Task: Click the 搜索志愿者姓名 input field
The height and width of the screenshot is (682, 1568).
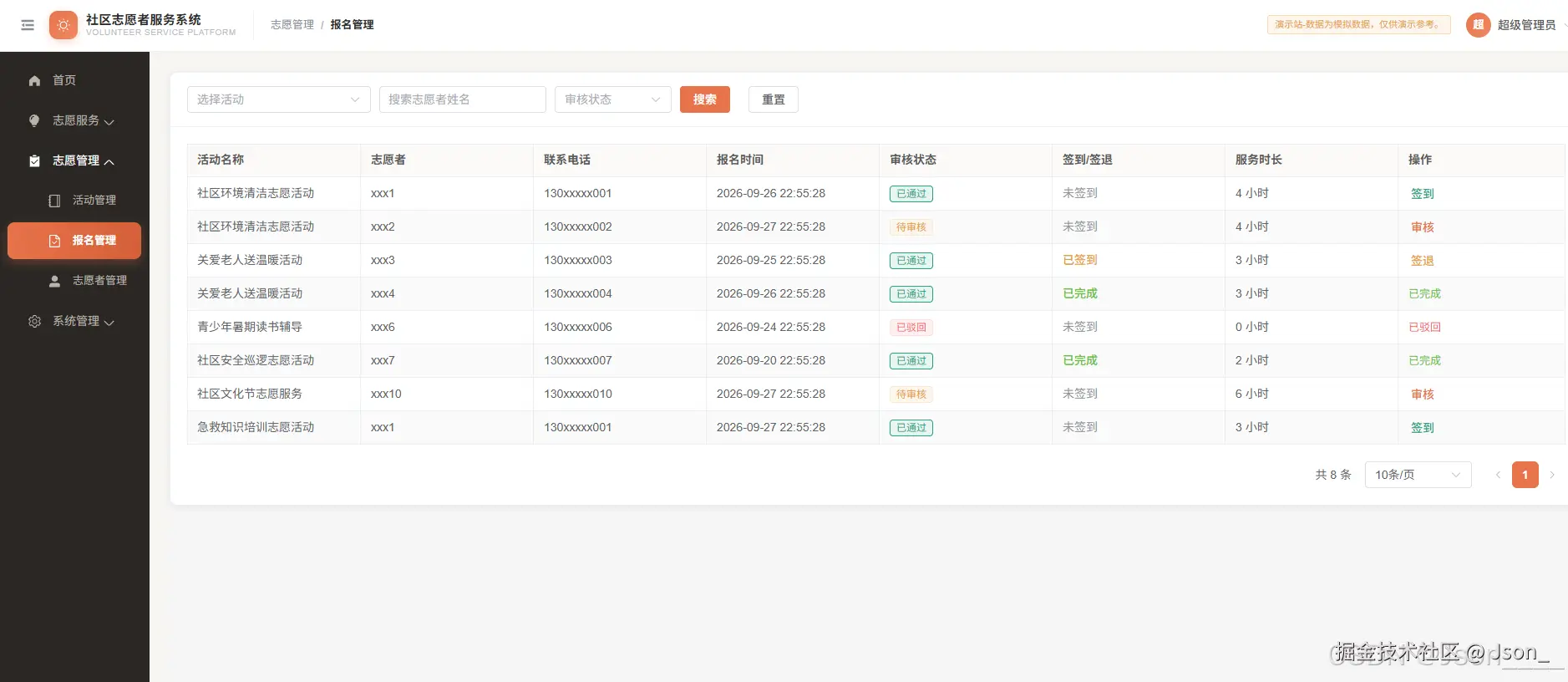Action: click(x=463, y=99)
